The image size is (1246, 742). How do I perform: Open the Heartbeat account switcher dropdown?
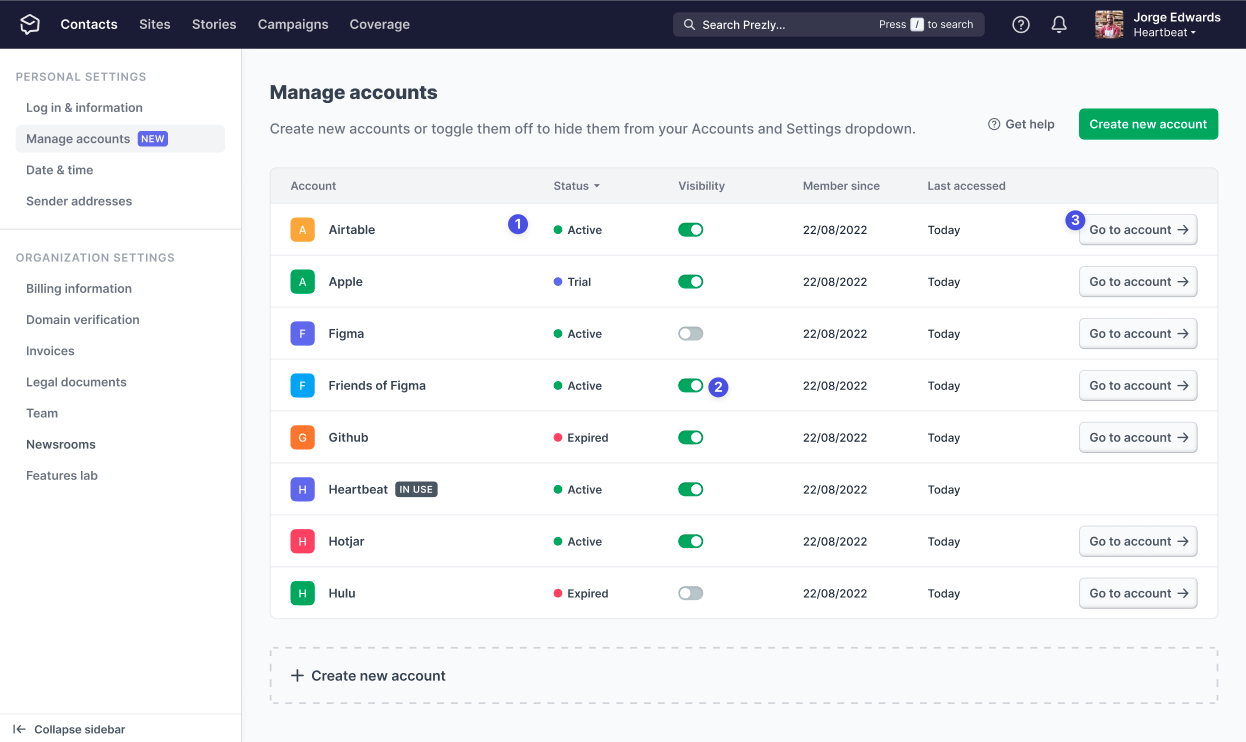(x=1165, y=33)
